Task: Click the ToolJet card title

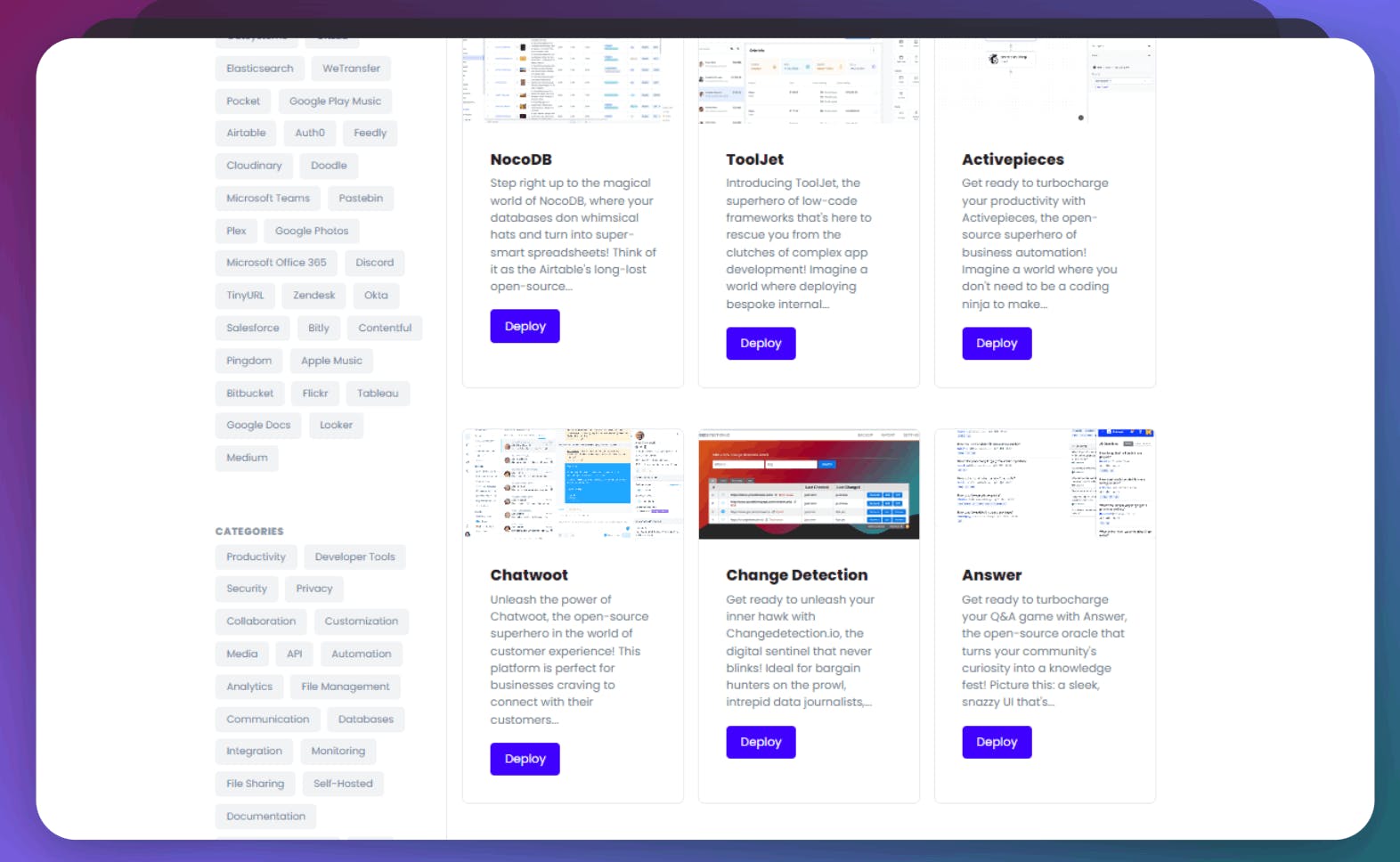Action: [754, 159]
